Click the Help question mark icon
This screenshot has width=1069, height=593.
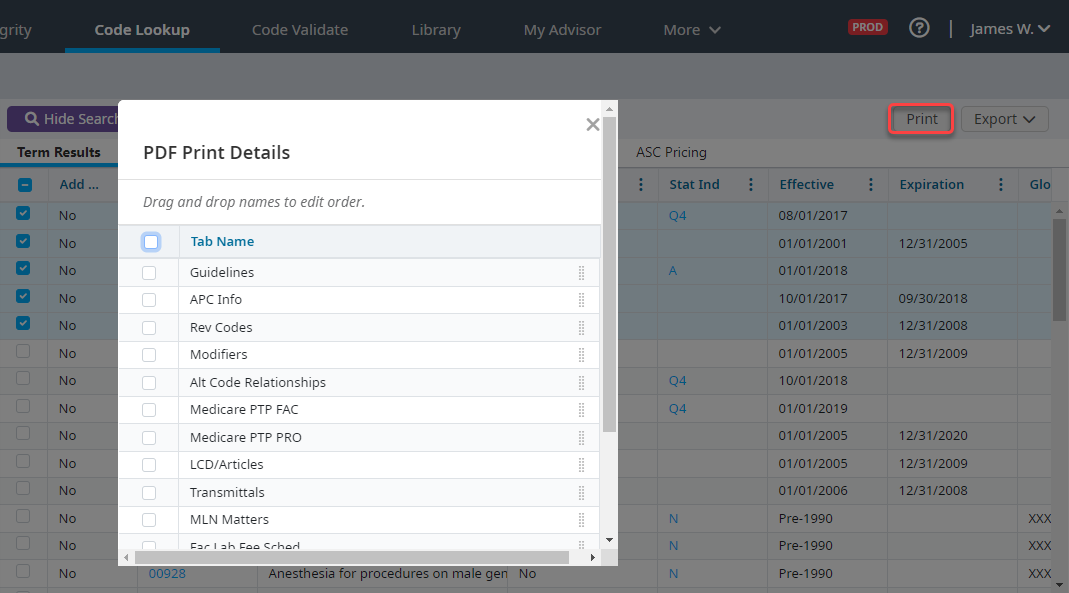pos(919,28)
